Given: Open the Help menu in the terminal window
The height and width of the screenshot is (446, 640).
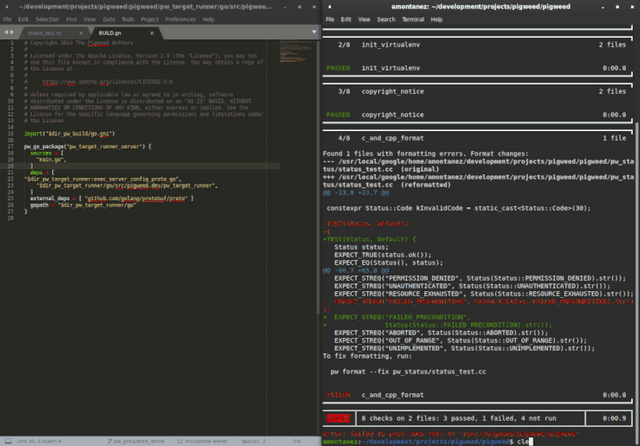Looking at the screenshot, I should 436,19.
